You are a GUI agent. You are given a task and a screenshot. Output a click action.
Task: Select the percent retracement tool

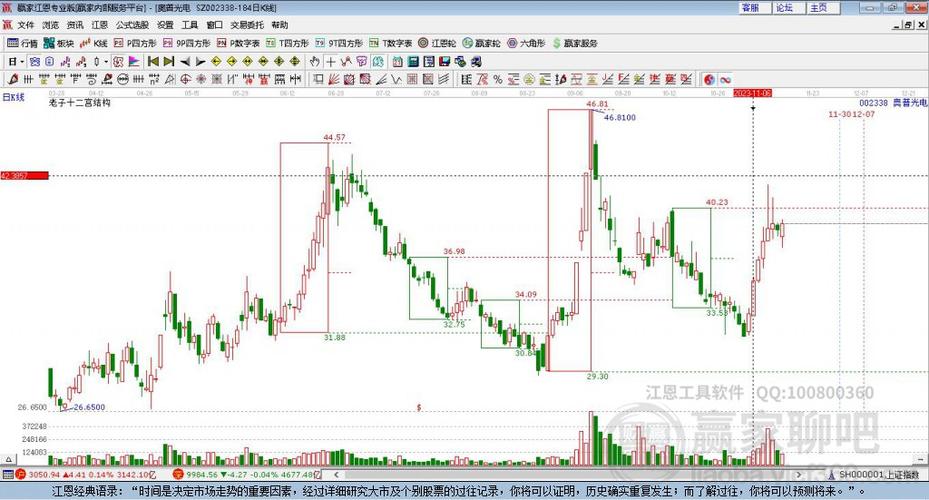498,79
